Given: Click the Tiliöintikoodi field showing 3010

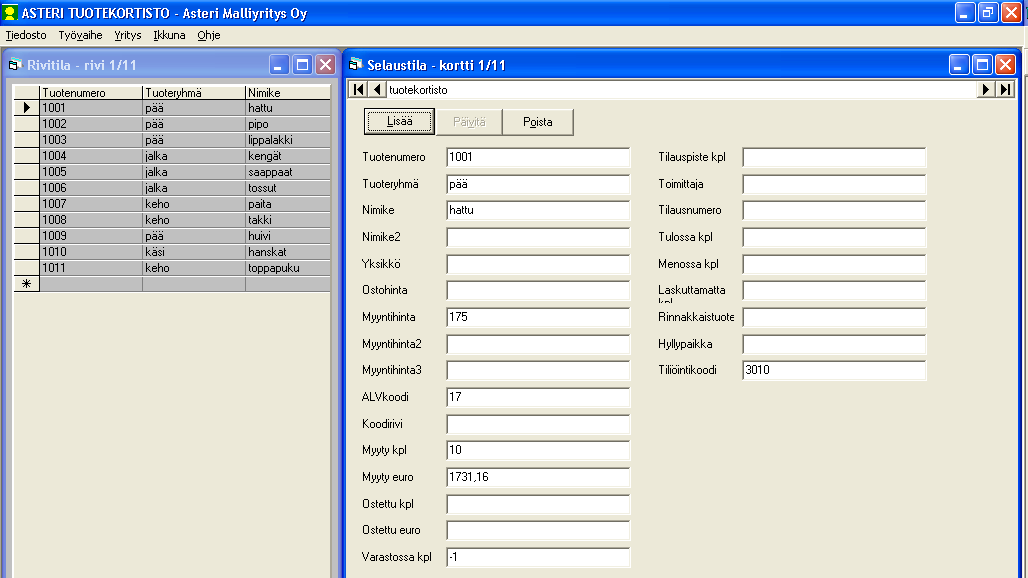Looking at the screenshot, I should pos(834,370).
